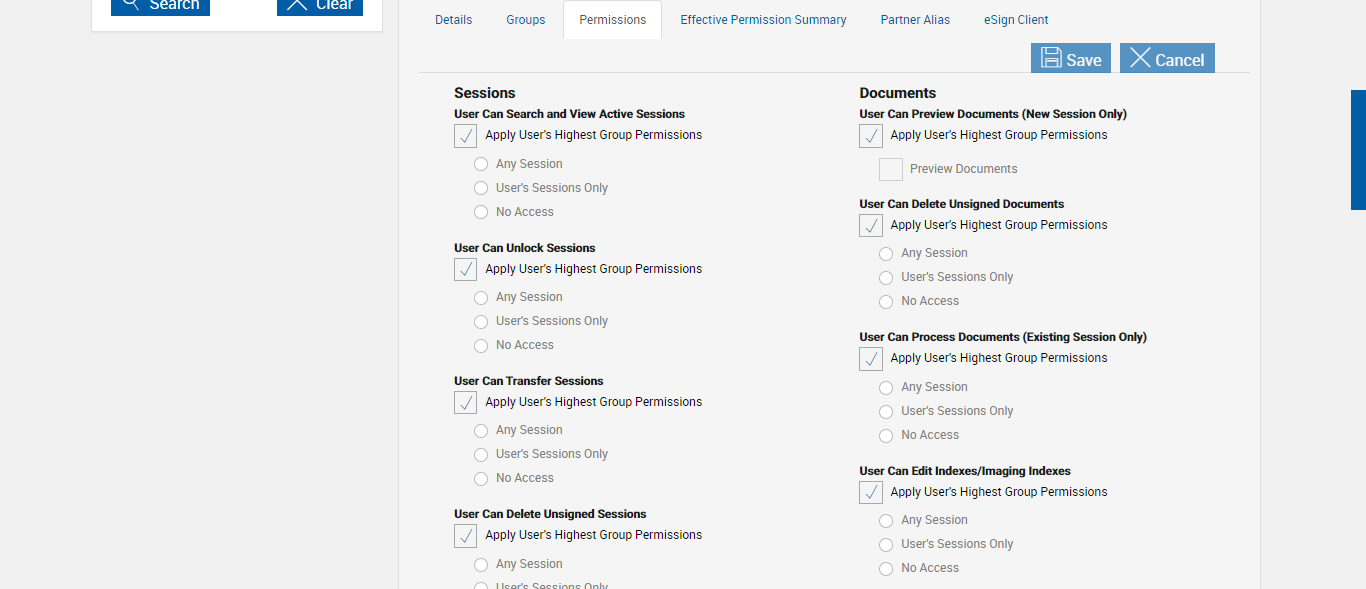1366x589 pixels.
Task: Click the blue side panel handle on right edge
Action: [1358, 150]
